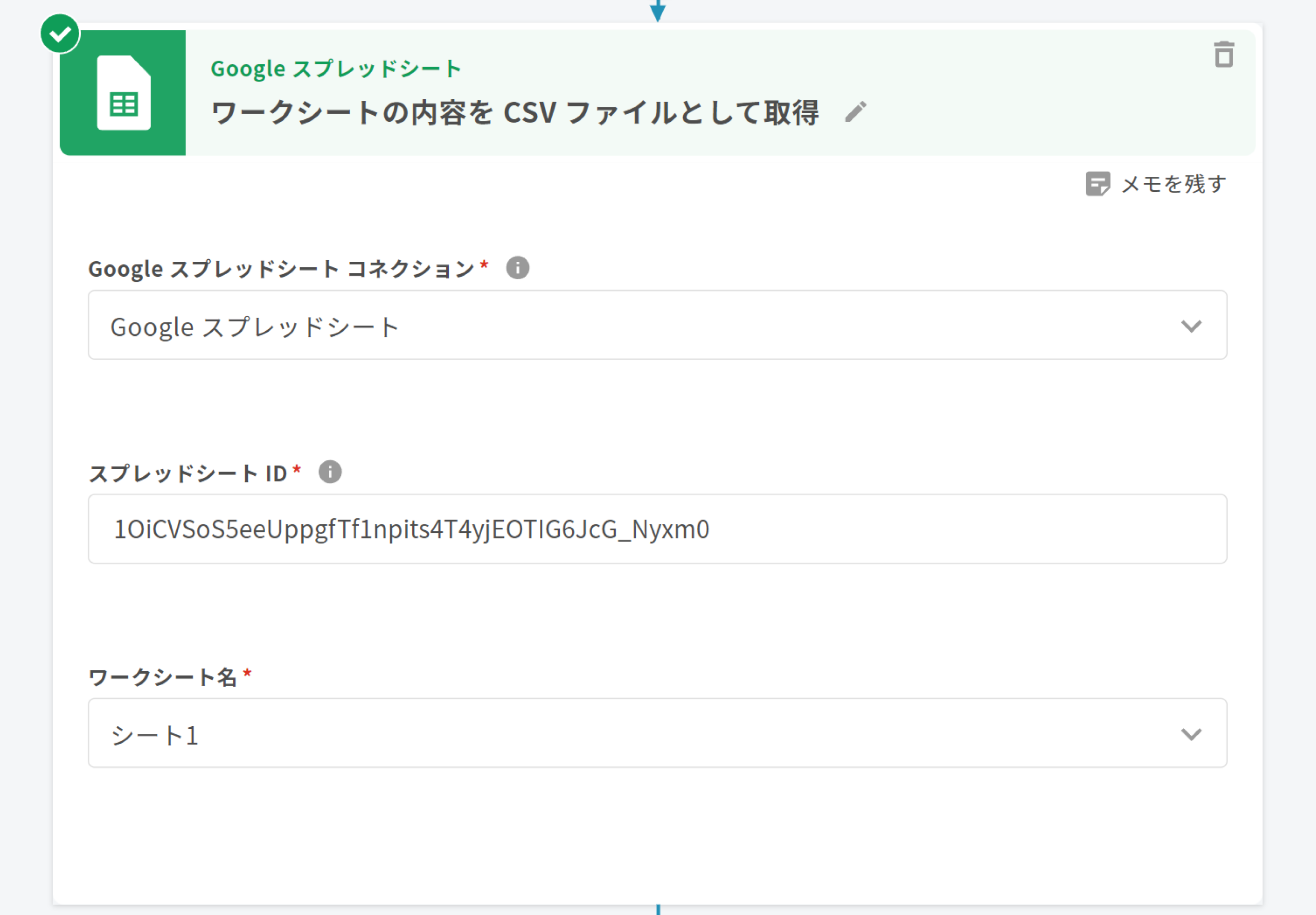Click the ワークシート名 field label
This screenshot has width=1316, height=915.
162,677
